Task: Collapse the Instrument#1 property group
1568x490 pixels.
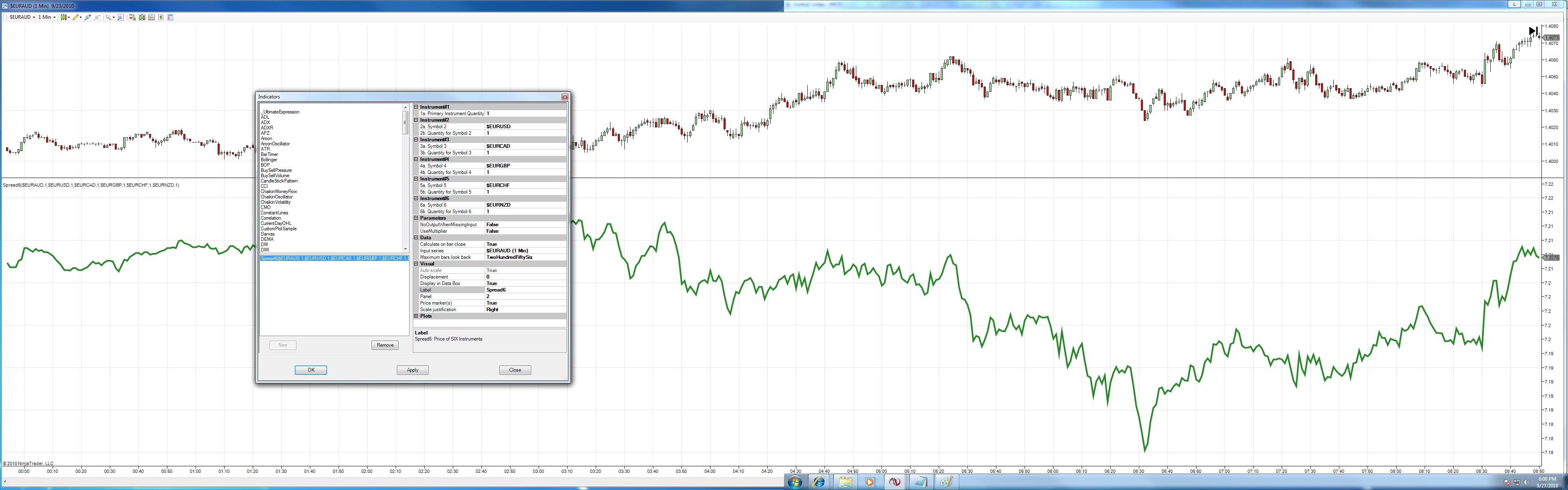Action: (416, 107)
